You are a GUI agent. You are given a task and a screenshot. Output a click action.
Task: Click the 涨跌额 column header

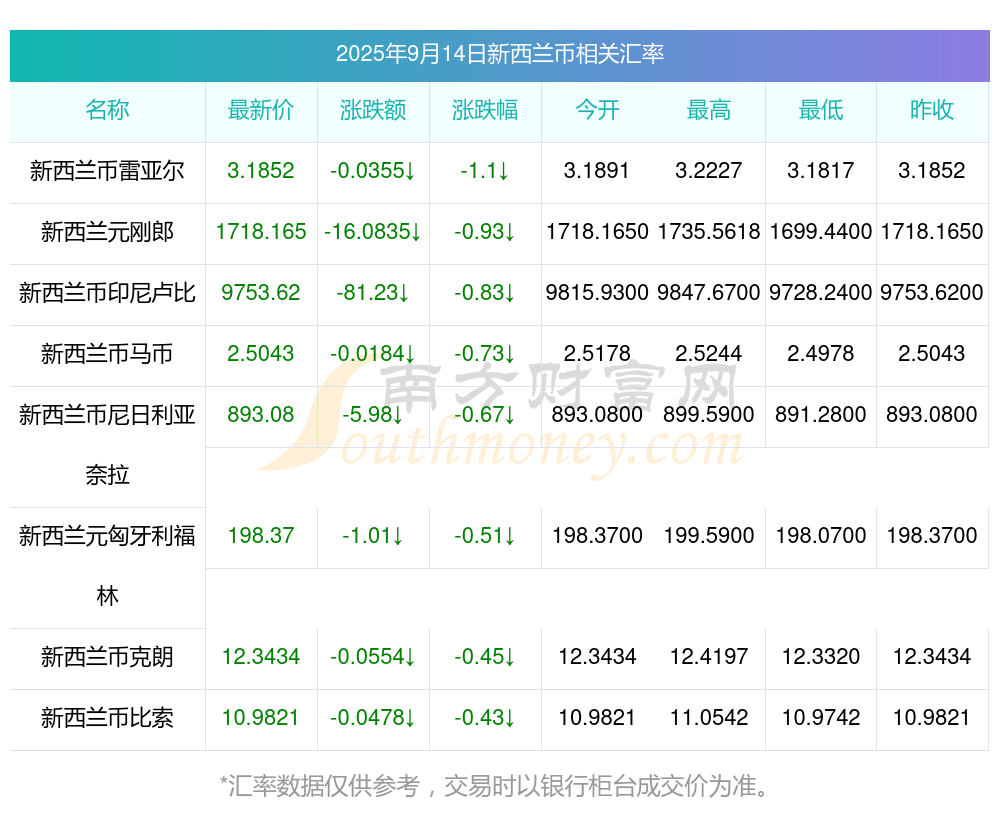point(373,110)
